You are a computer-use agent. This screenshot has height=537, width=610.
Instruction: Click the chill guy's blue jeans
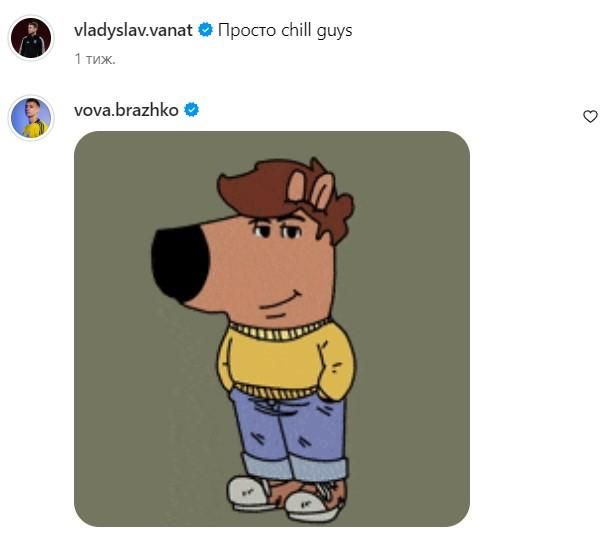coord(290,434)
